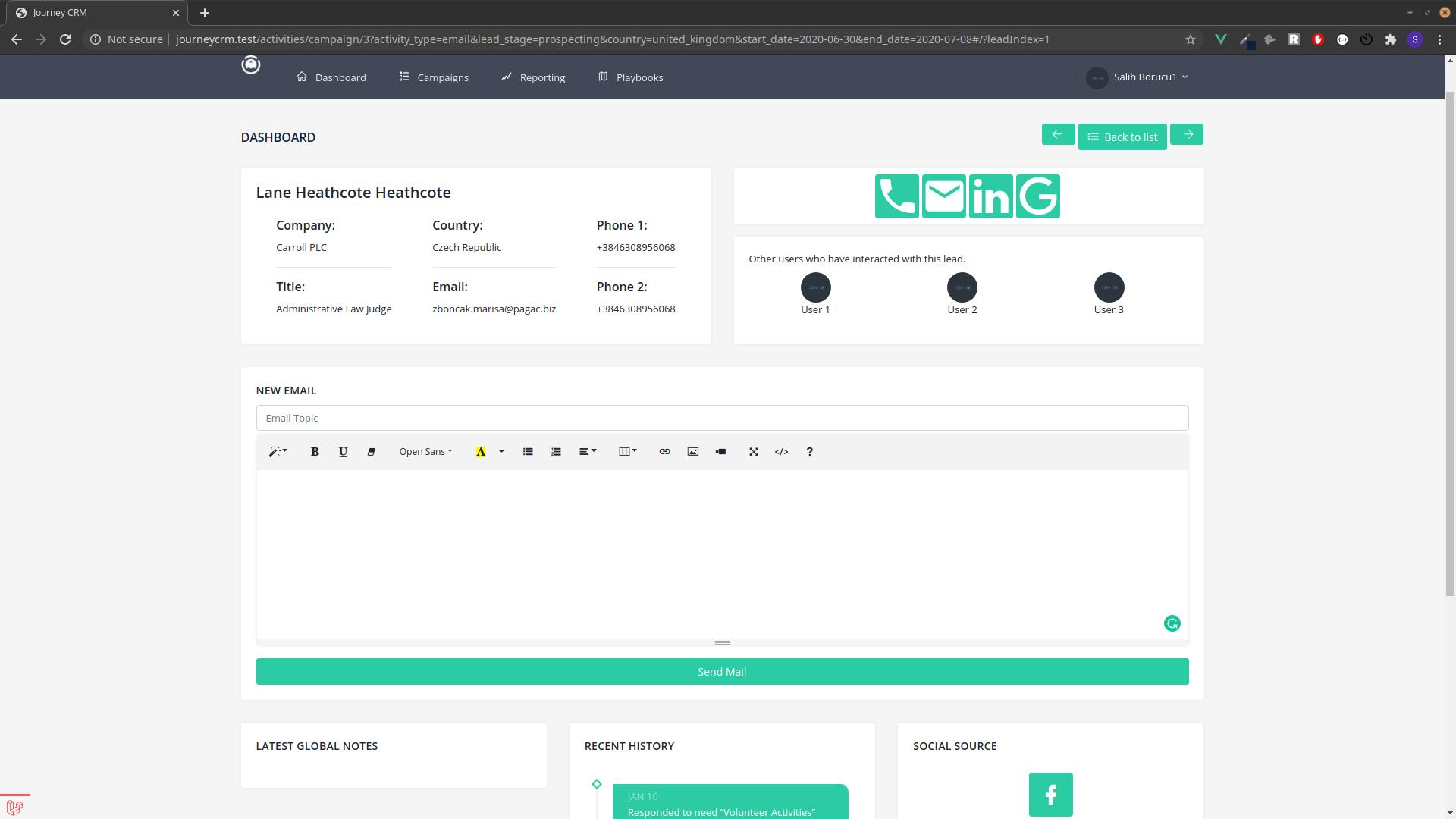Open editor help question mark

click(809, 452)
